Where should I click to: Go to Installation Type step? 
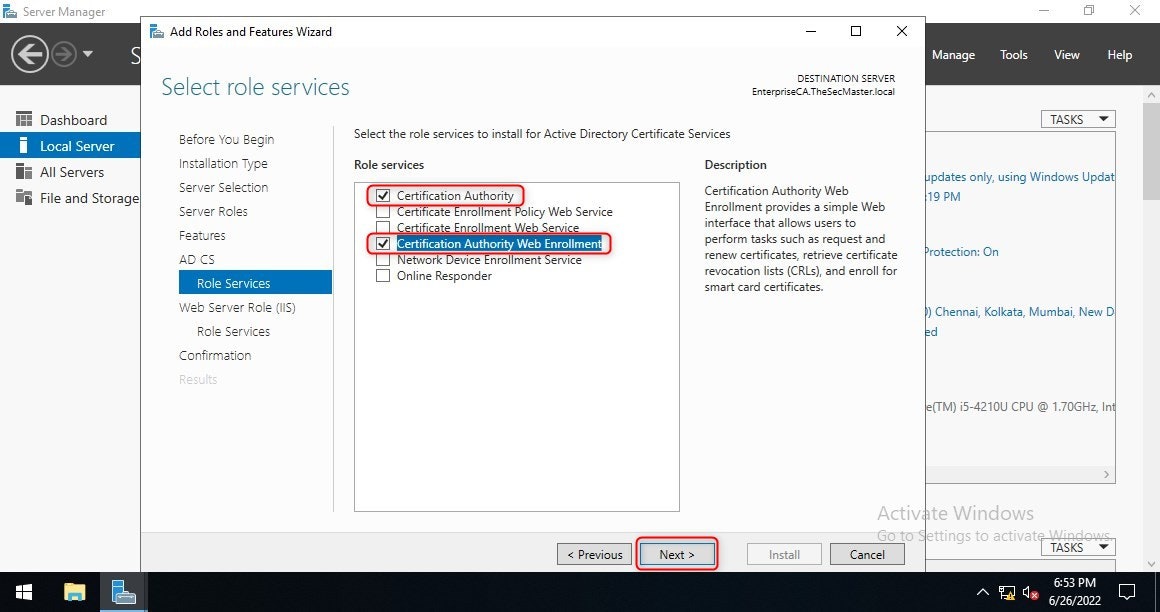(x=223, y=164)
